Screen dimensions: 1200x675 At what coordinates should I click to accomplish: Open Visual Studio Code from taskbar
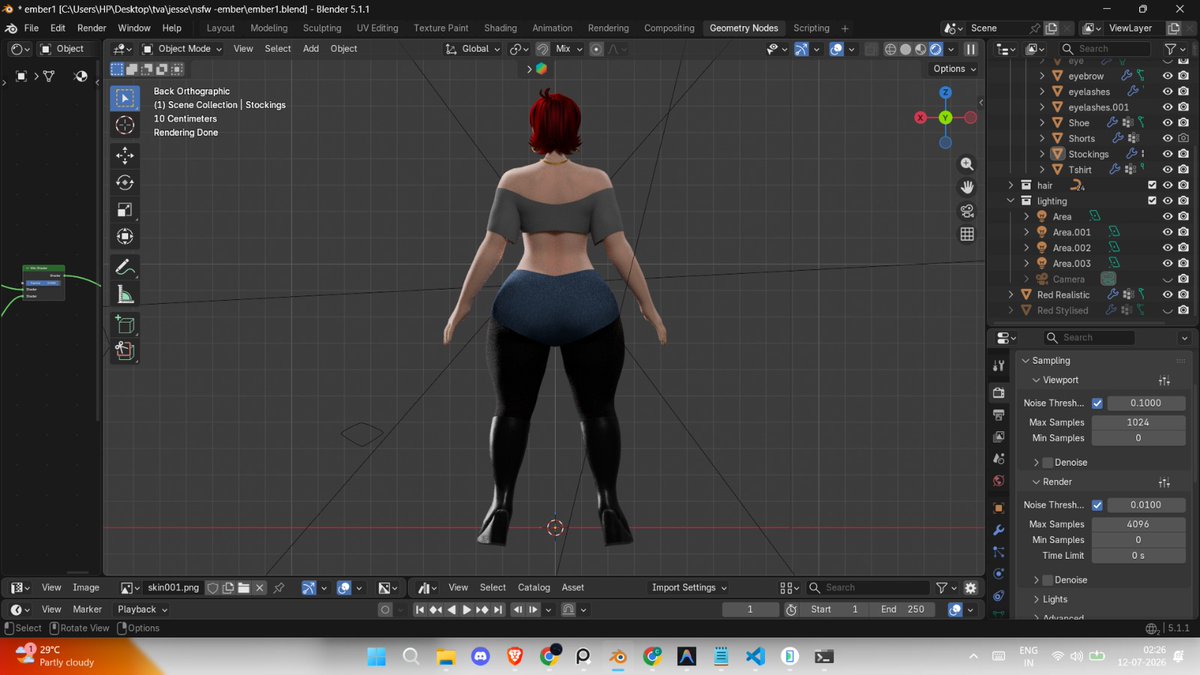point(755,657)
